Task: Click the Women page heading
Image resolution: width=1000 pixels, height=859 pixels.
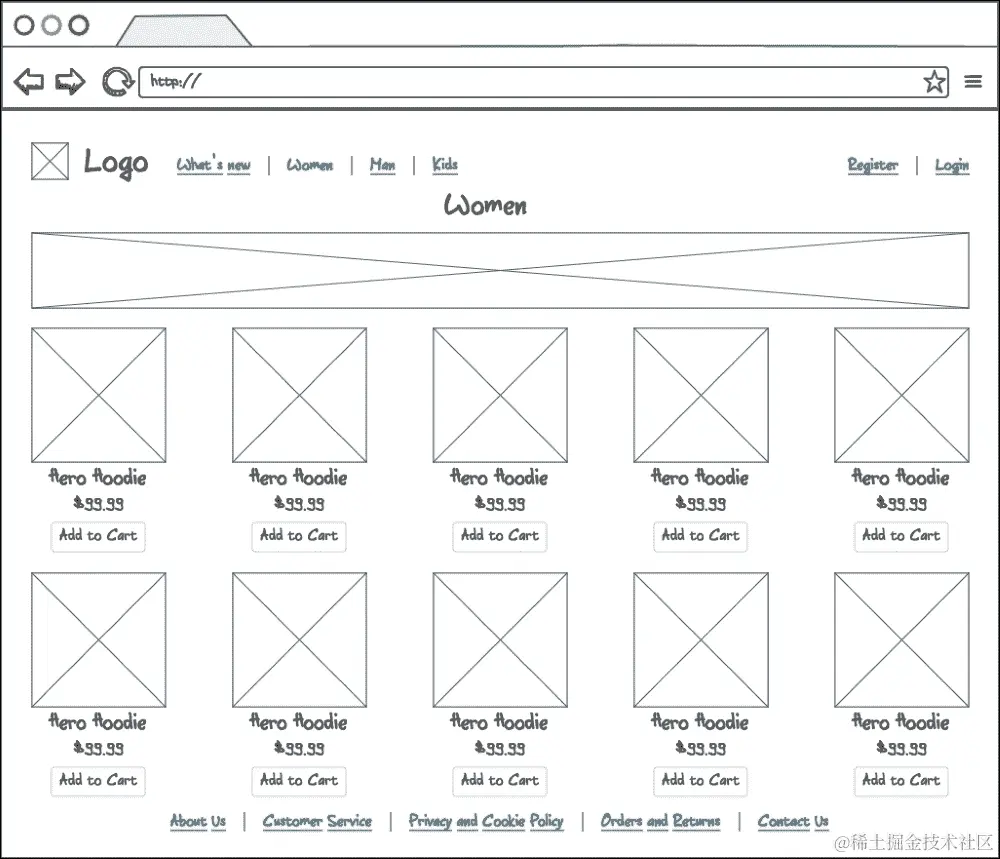Action: click(x=485, y=205)
